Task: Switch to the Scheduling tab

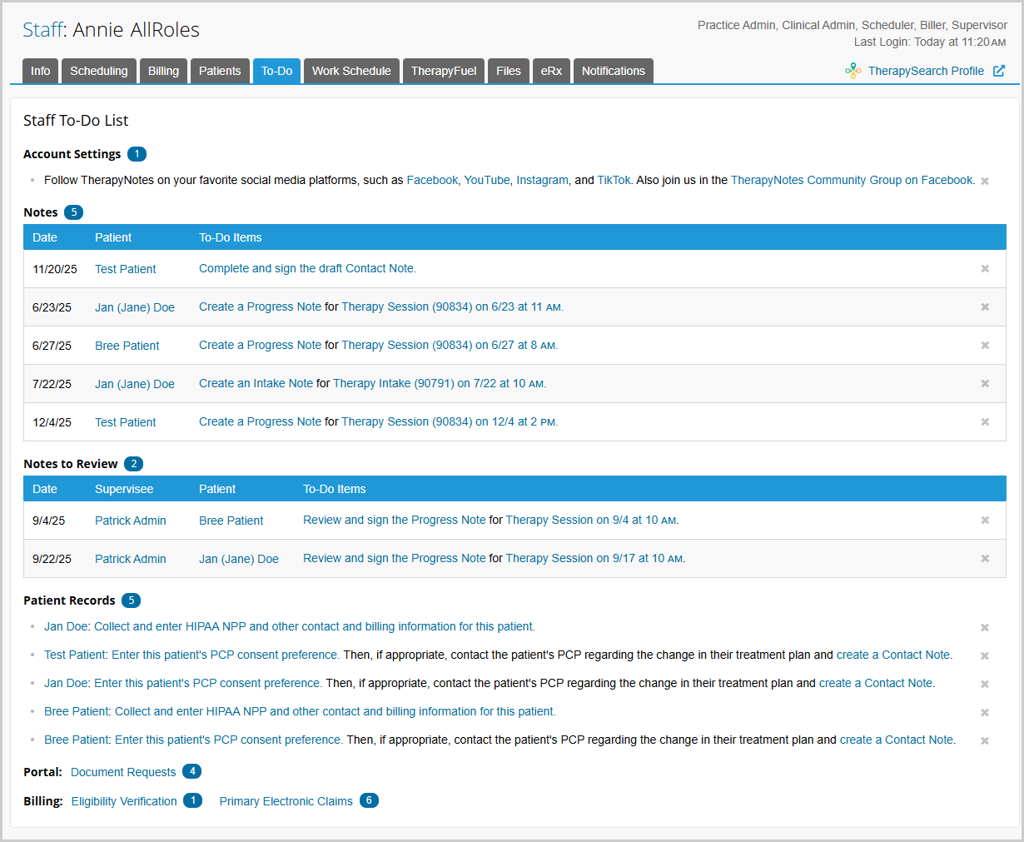Action: tap(99, 71)
